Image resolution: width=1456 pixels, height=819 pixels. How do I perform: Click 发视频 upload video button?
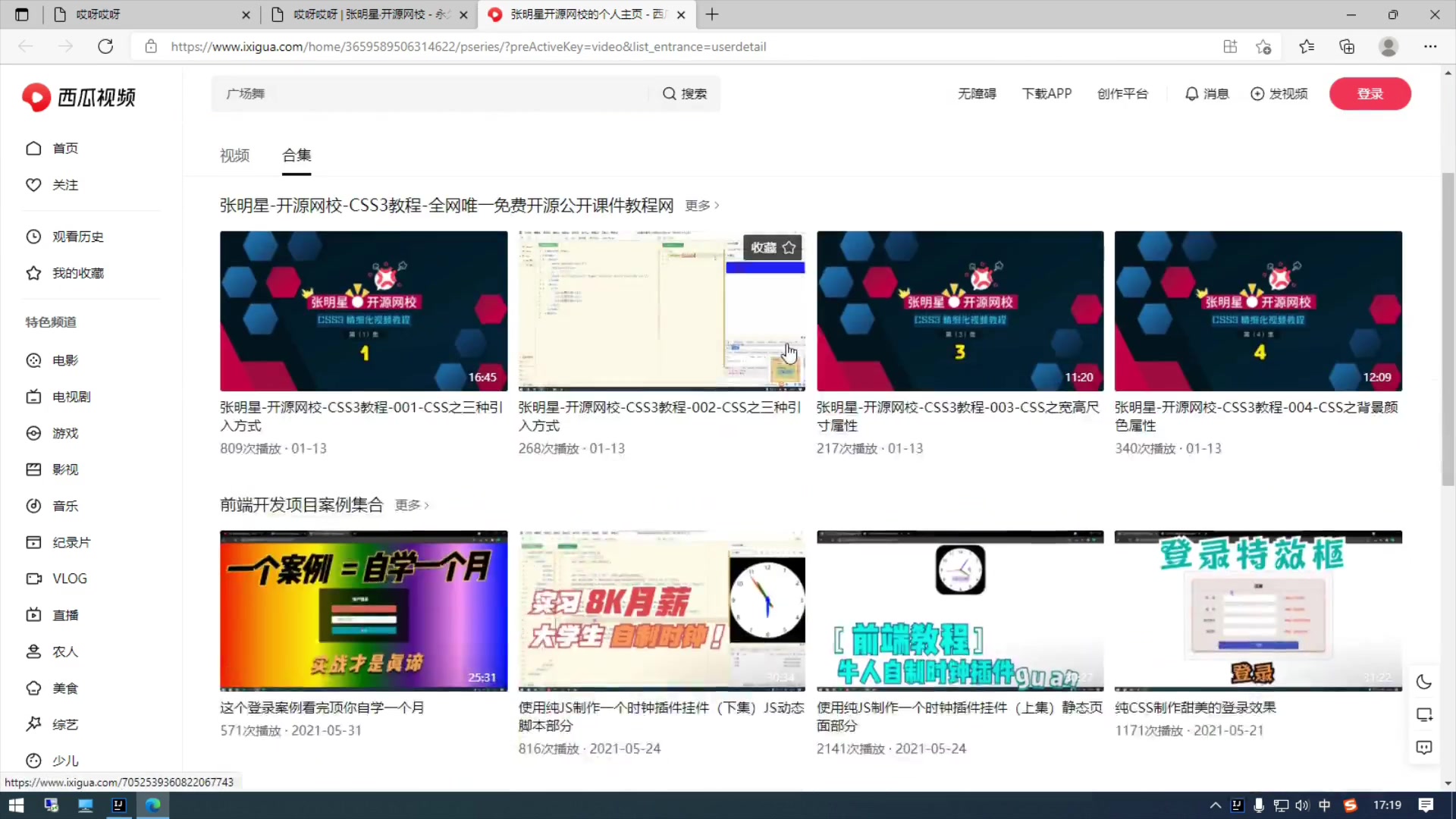click(x=1279, y=94)
